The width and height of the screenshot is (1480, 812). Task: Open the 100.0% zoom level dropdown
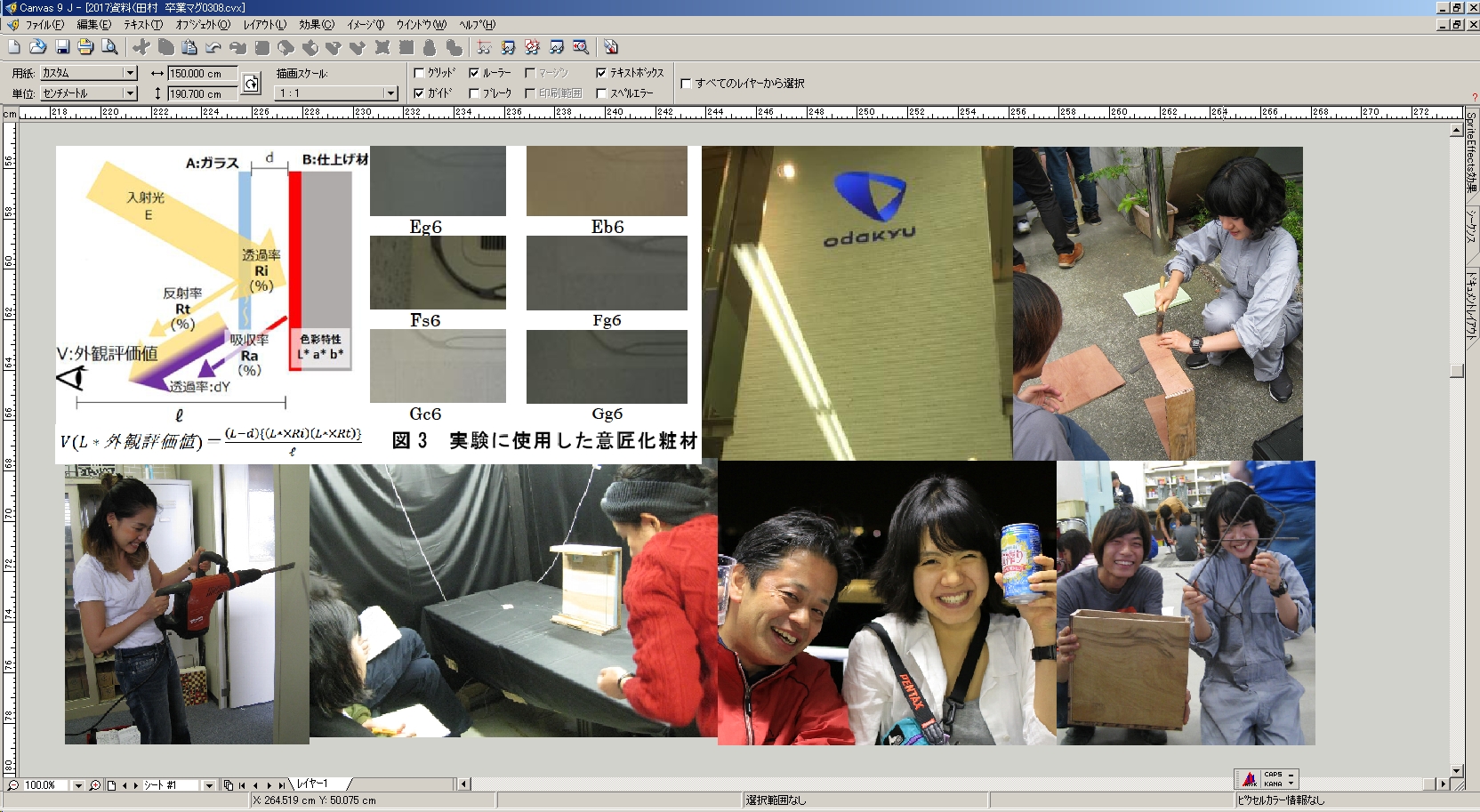pos(78,785)
